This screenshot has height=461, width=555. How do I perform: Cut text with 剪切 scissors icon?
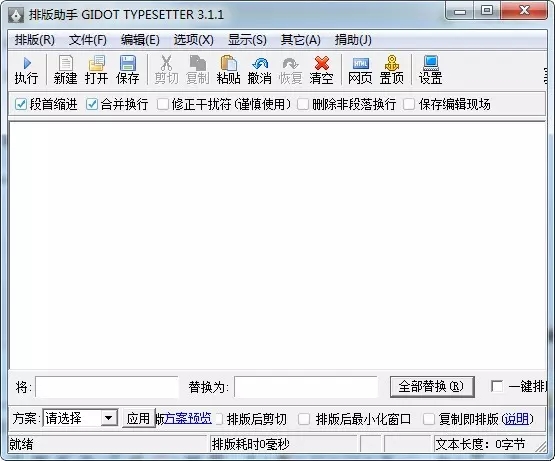coord(166,70)
